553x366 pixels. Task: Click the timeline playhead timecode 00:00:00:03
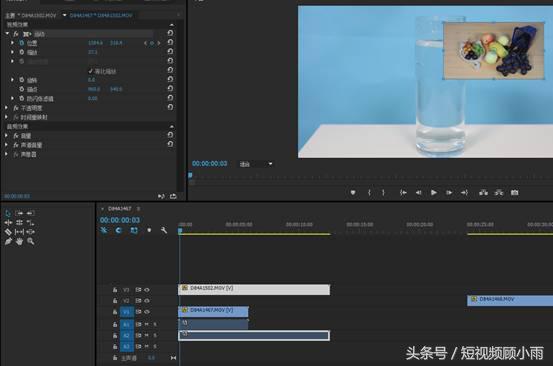(120, 220)
